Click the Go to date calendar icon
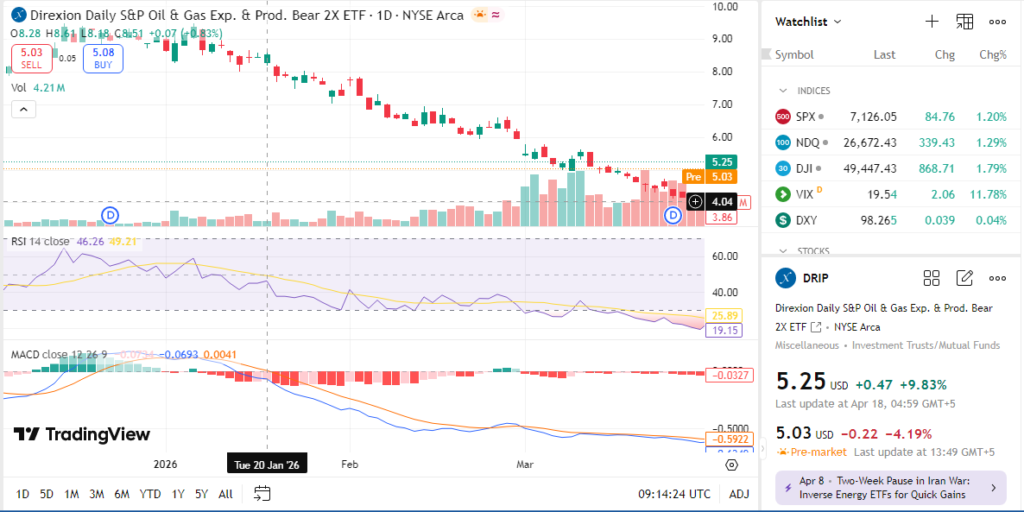Screen dimensions: 1024x512 click(263, 493)
